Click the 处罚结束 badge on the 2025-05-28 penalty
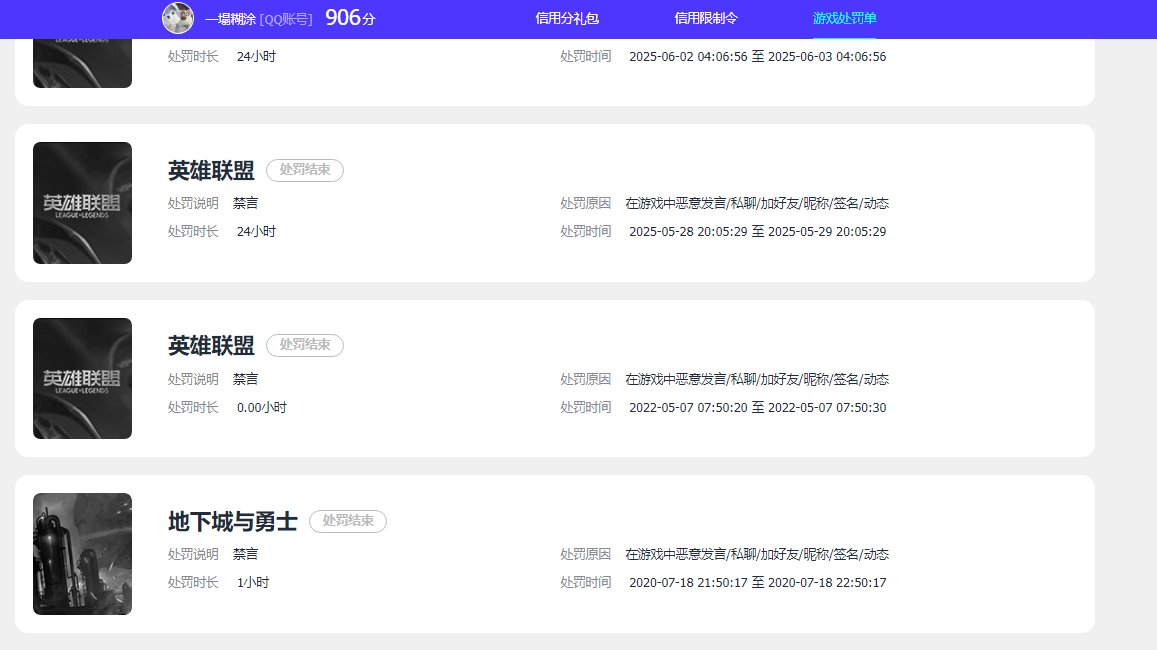The height and width of the screenshot is (650, 1157). click(305, 170)
